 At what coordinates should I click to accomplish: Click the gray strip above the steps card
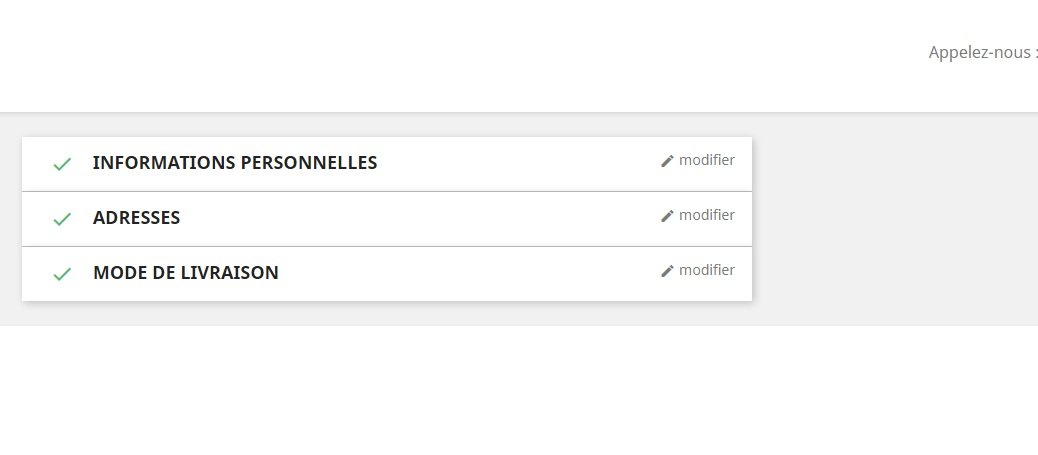click(x=400, y=125)
